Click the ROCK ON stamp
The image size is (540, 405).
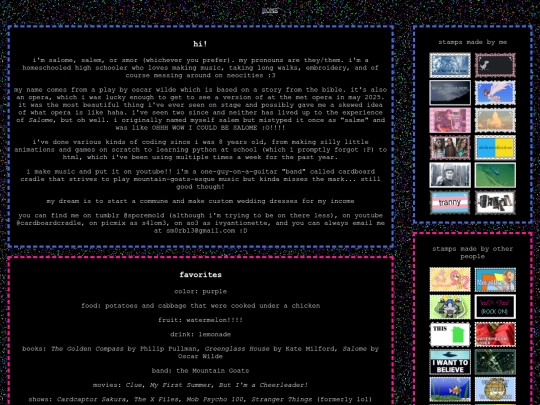click(x=495, y=307)
